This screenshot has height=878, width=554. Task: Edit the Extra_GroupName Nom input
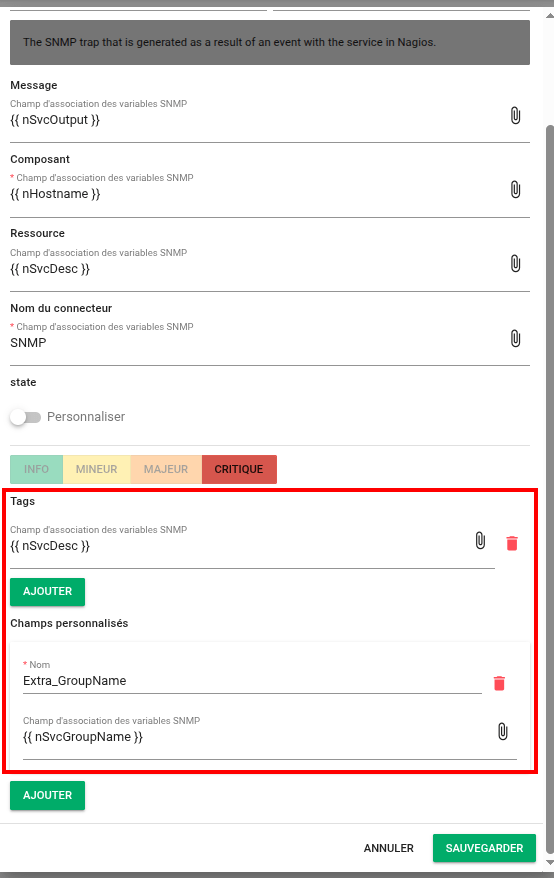click(252, 681)
